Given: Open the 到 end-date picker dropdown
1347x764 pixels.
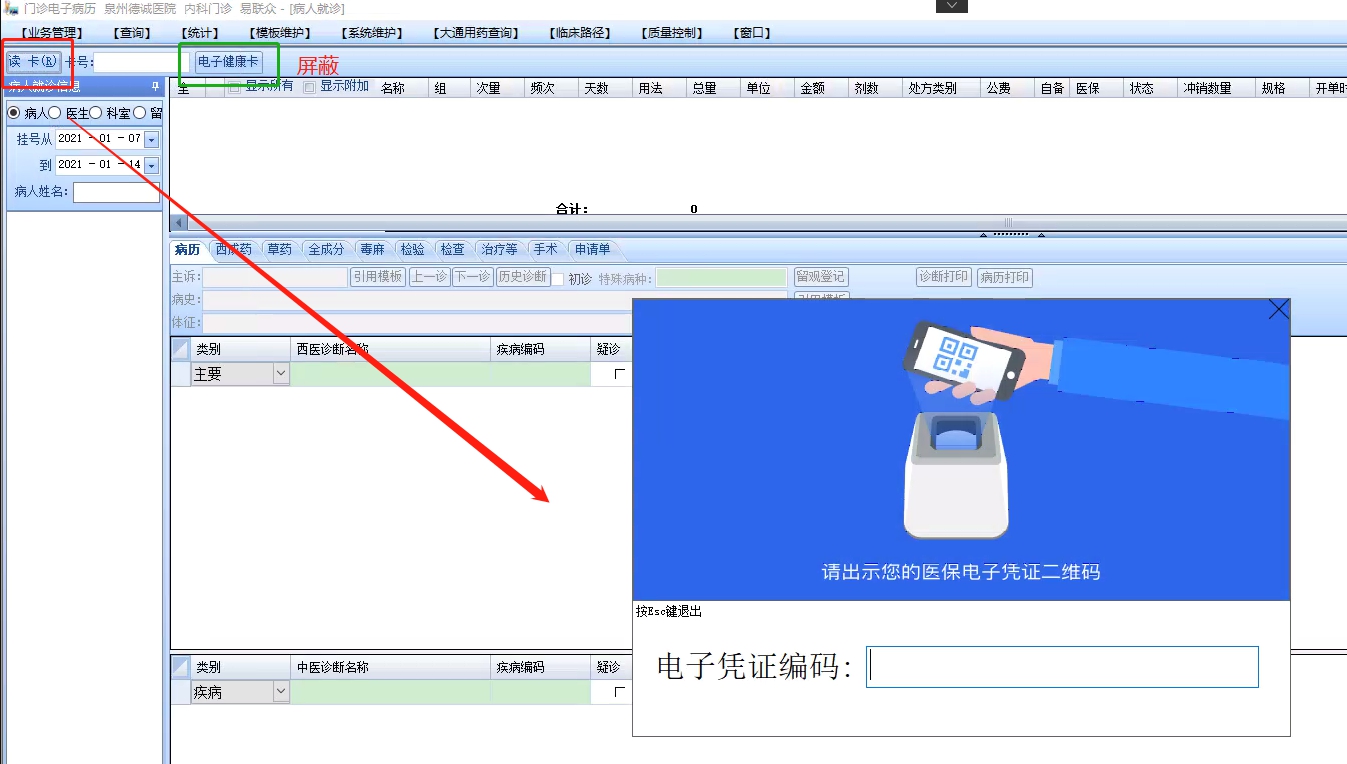Looking at the screenshot, I should point(152,165).
